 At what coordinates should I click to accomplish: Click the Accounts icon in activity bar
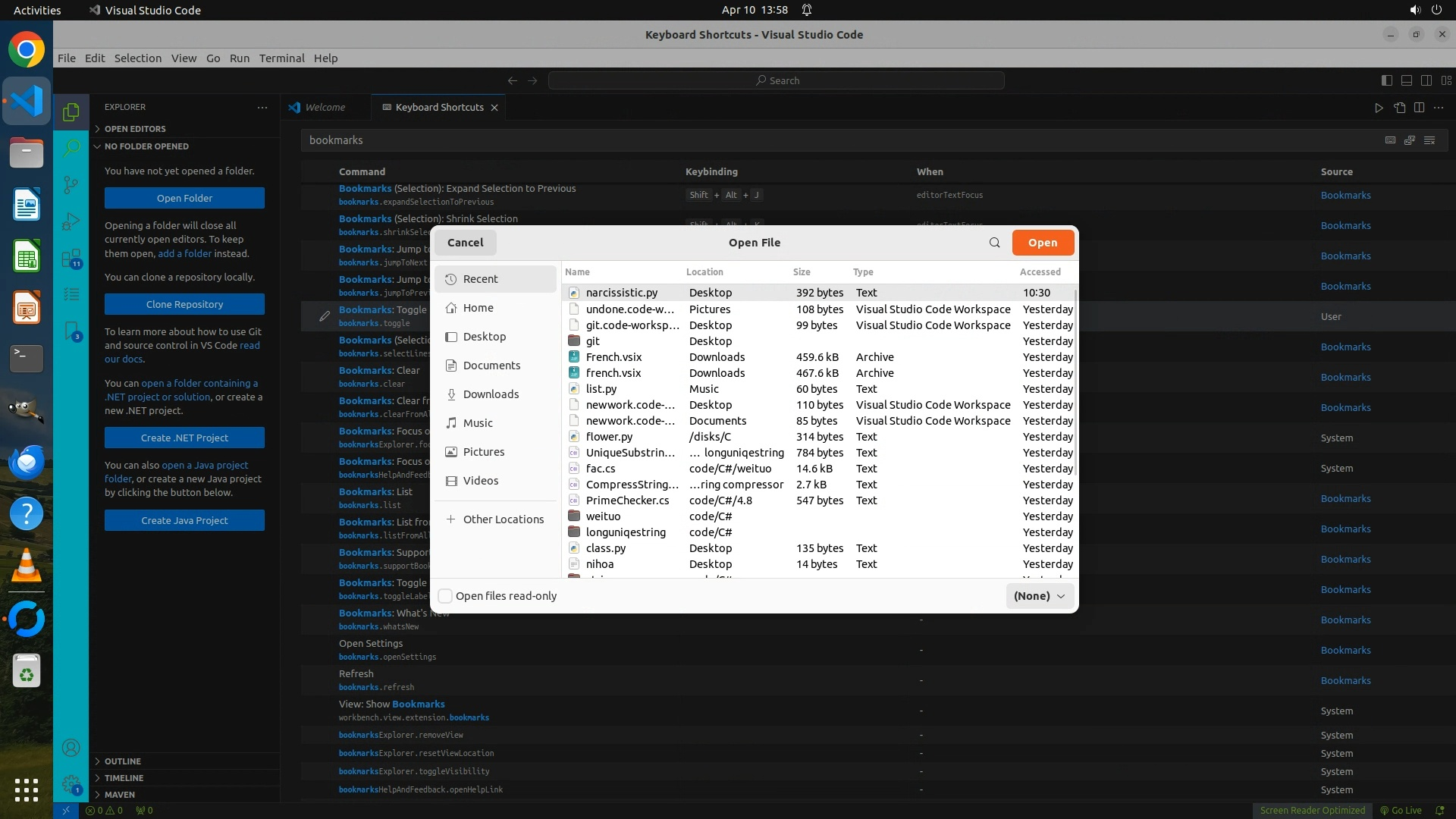pyautogui.click(x=71, y=748)
